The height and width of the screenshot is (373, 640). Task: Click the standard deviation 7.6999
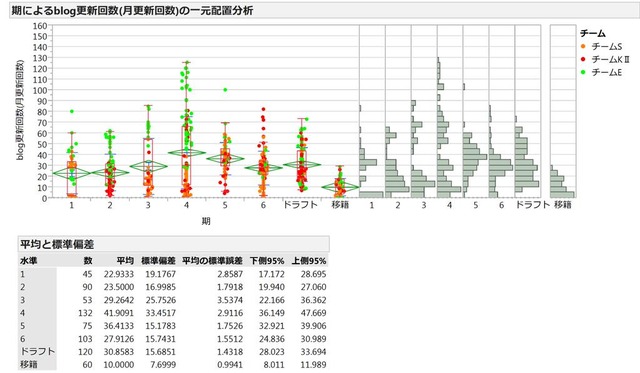tap(163, 365)
